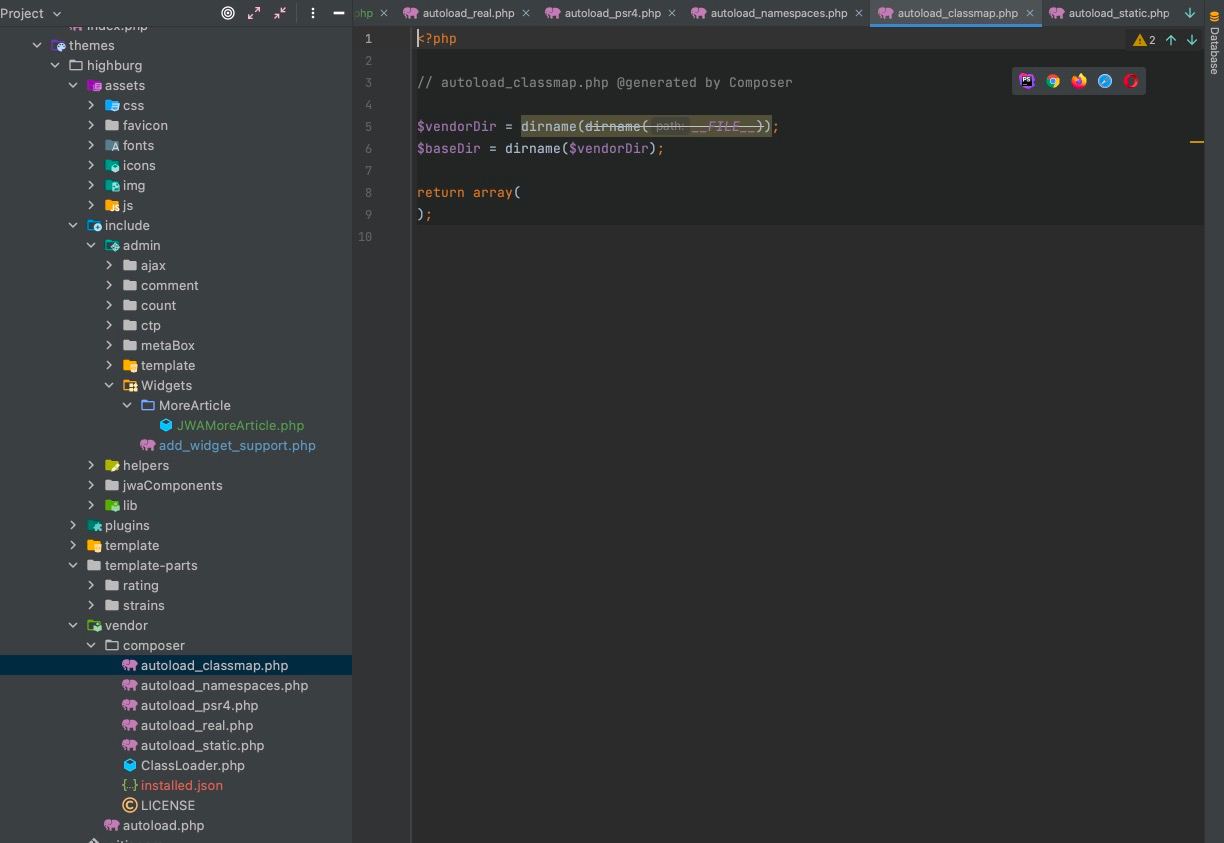Close the autoload_classmap.php tab
The width and height of the screenshot is (1224, 843).
[1029, 13]
